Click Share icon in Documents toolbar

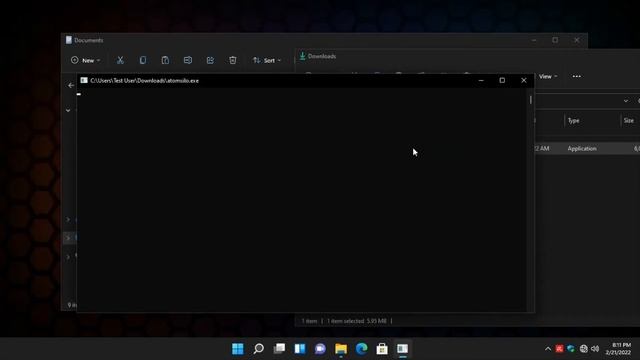pos(210,60)
